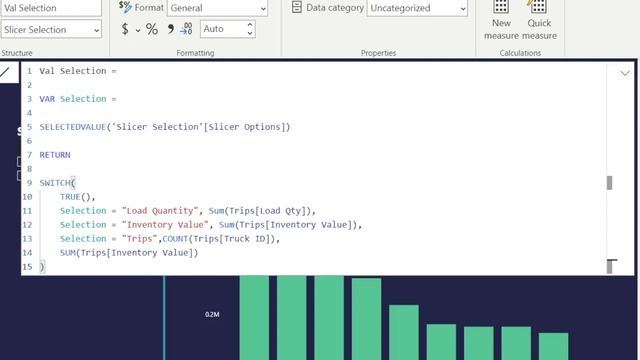Open the Data category Uncategorized dropdown
The width and height of the screenshot is (640, 360).
417,8
